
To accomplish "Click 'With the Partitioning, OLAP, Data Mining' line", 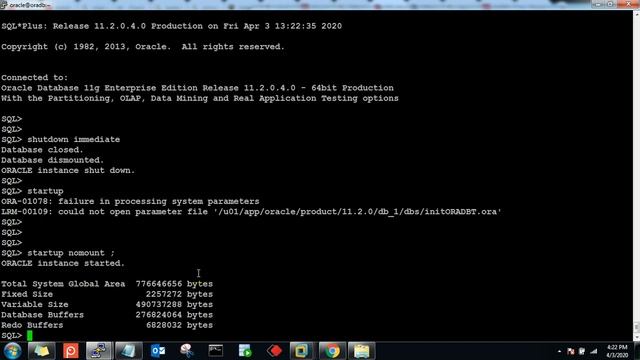I will click(x=200, y=98).
